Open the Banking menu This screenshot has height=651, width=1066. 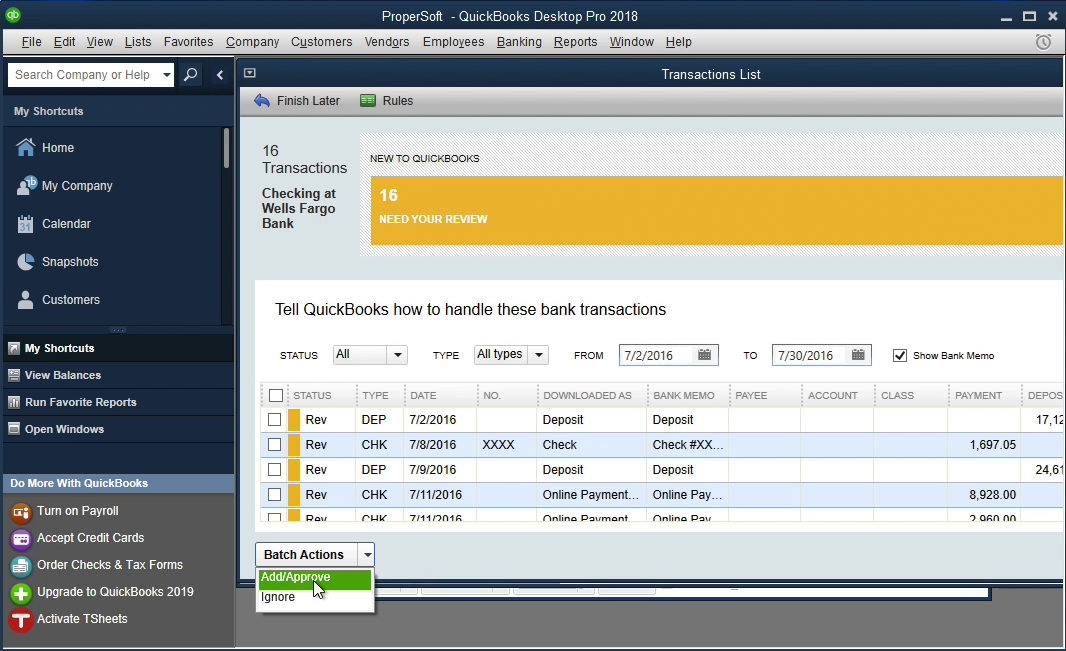click(519, 42)
